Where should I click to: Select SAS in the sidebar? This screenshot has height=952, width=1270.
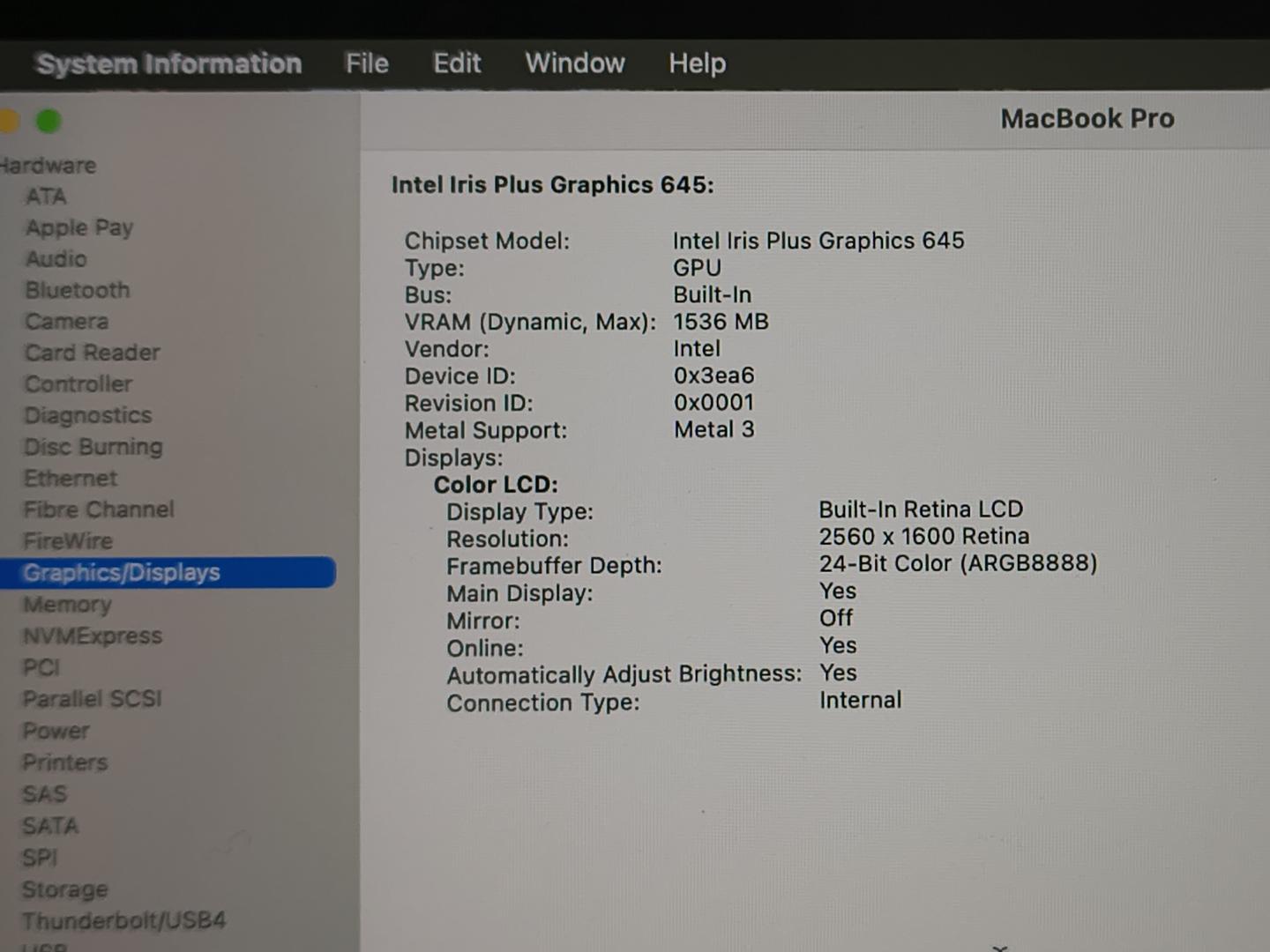45,794
